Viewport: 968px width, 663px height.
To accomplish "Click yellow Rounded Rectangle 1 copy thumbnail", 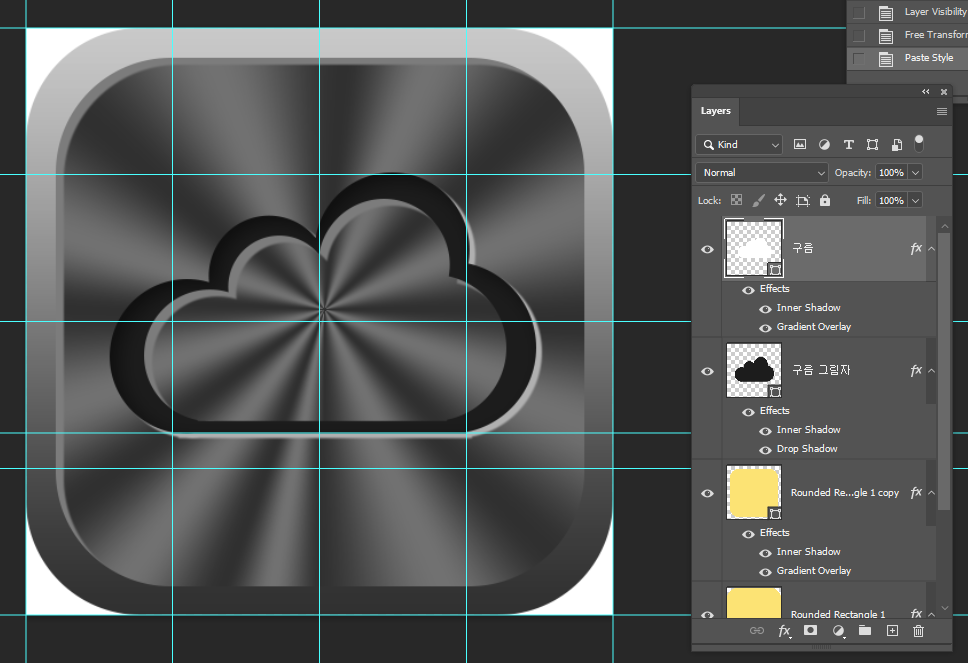I will [x=754, y=492].
